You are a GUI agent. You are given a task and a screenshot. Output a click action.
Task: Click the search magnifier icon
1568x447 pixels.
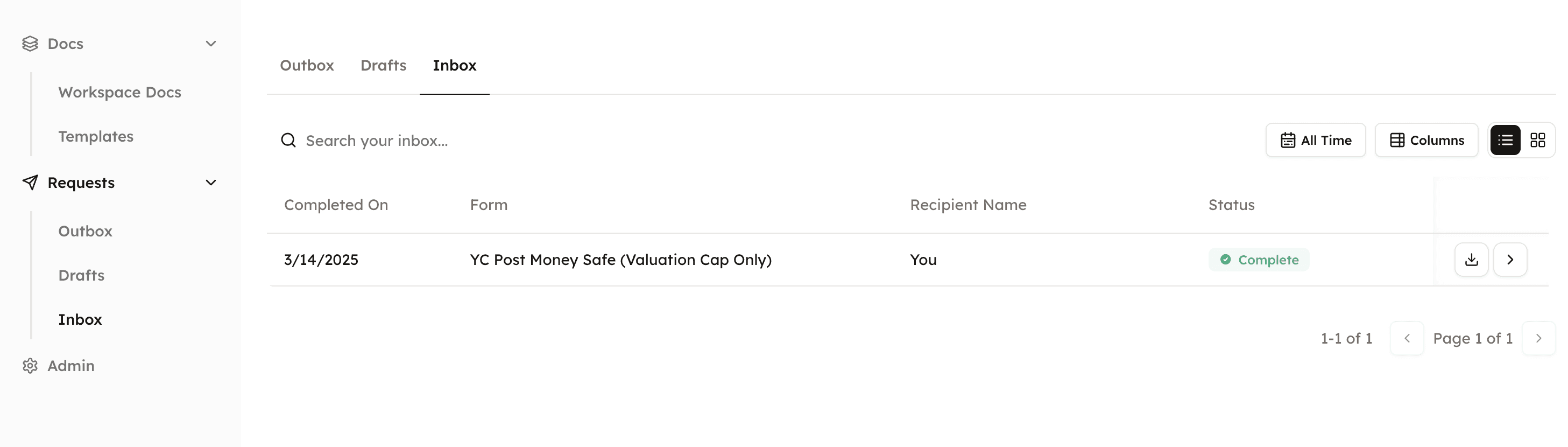point(288,141)
